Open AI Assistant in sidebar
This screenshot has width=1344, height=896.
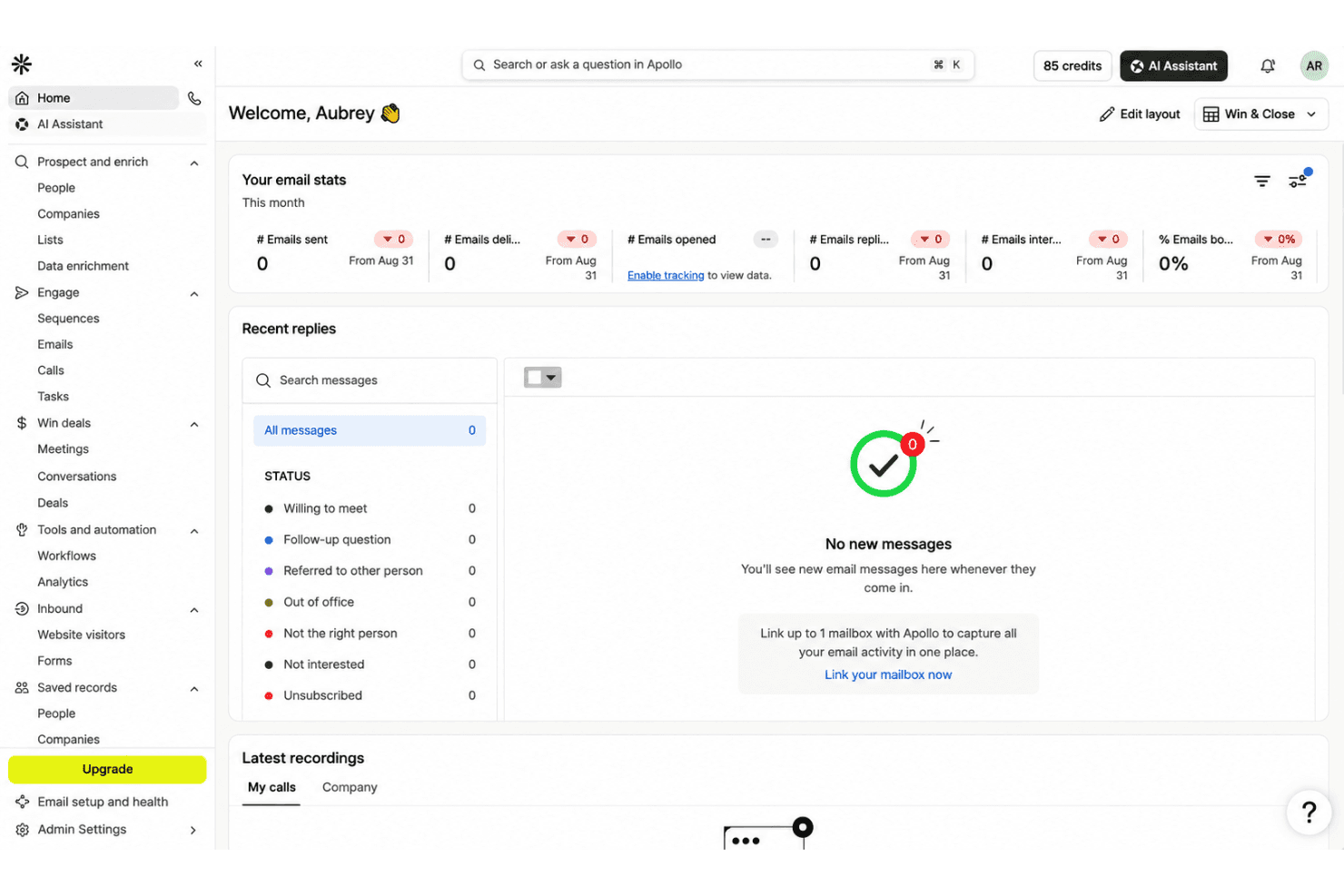pos(107,124)
